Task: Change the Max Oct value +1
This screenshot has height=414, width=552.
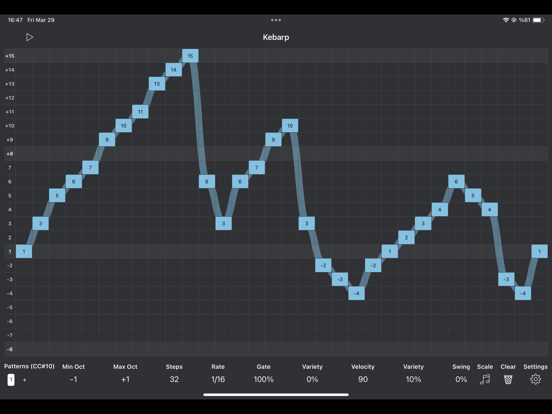Action: coord(125,379)
